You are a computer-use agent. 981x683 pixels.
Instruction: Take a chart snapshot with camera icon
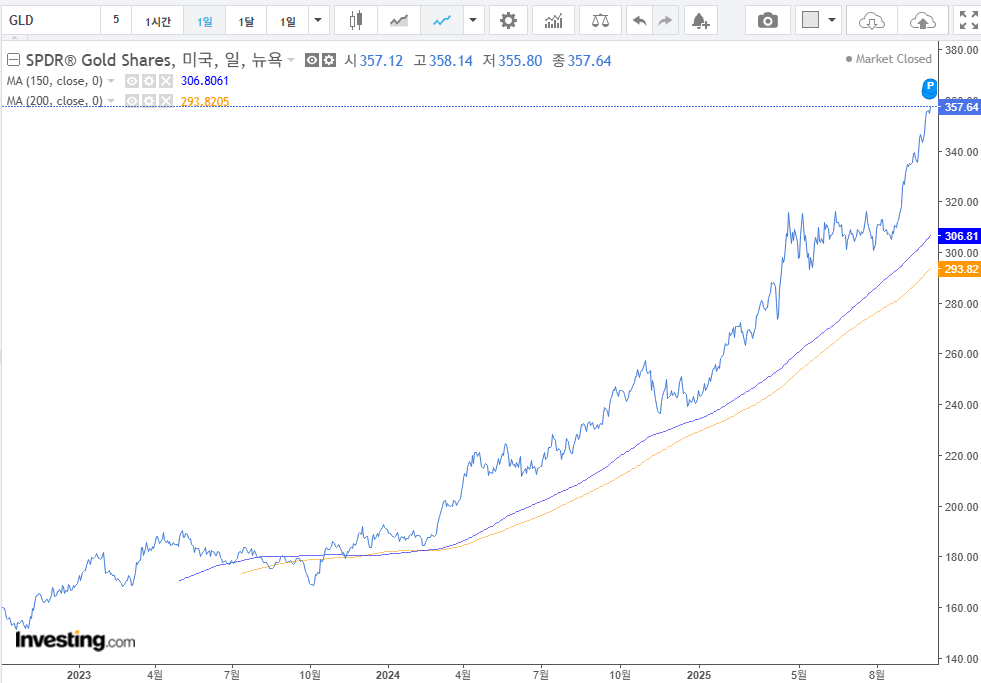(x=768, y=21)
